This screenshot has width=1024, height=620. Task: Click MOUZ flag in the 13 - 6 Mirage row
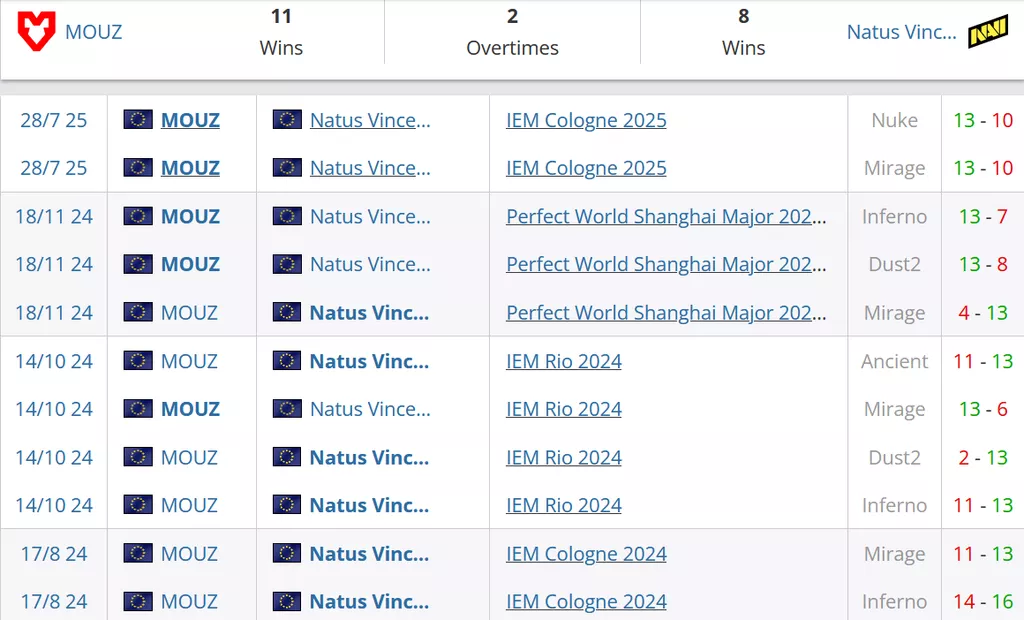(138, 409)
